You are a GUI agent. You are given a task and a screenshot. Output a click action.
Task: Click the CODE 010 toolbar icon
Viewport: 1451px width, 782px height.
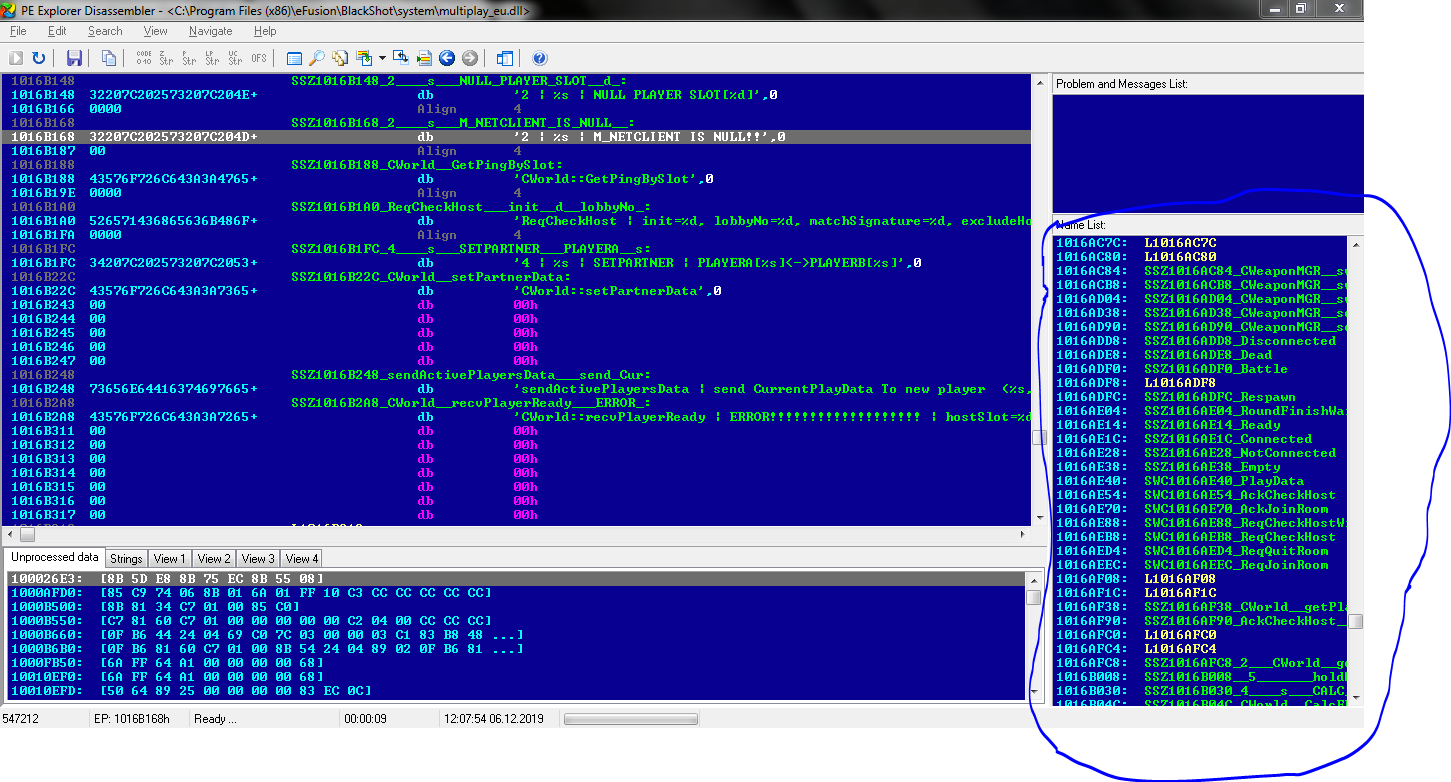[x=144, y=59]
